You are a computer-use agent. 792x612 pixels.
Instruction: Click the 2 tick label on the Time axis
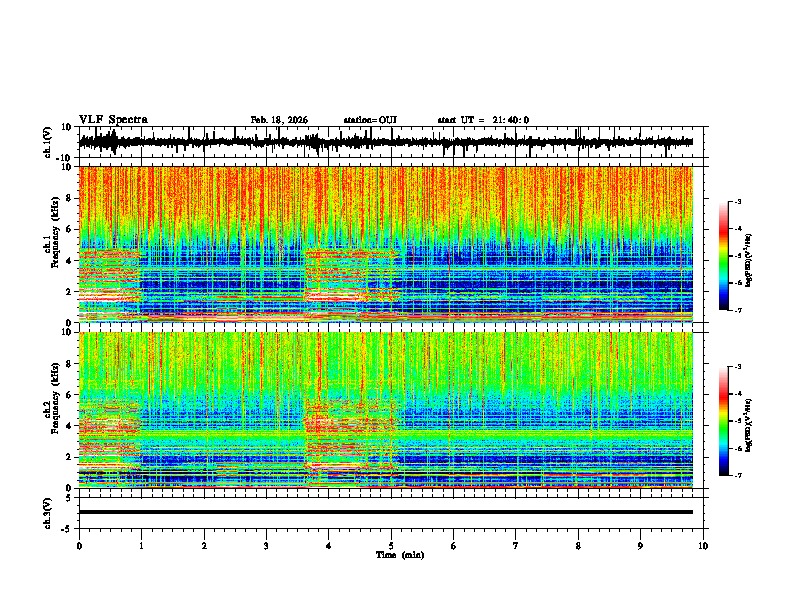coord(204,546)
